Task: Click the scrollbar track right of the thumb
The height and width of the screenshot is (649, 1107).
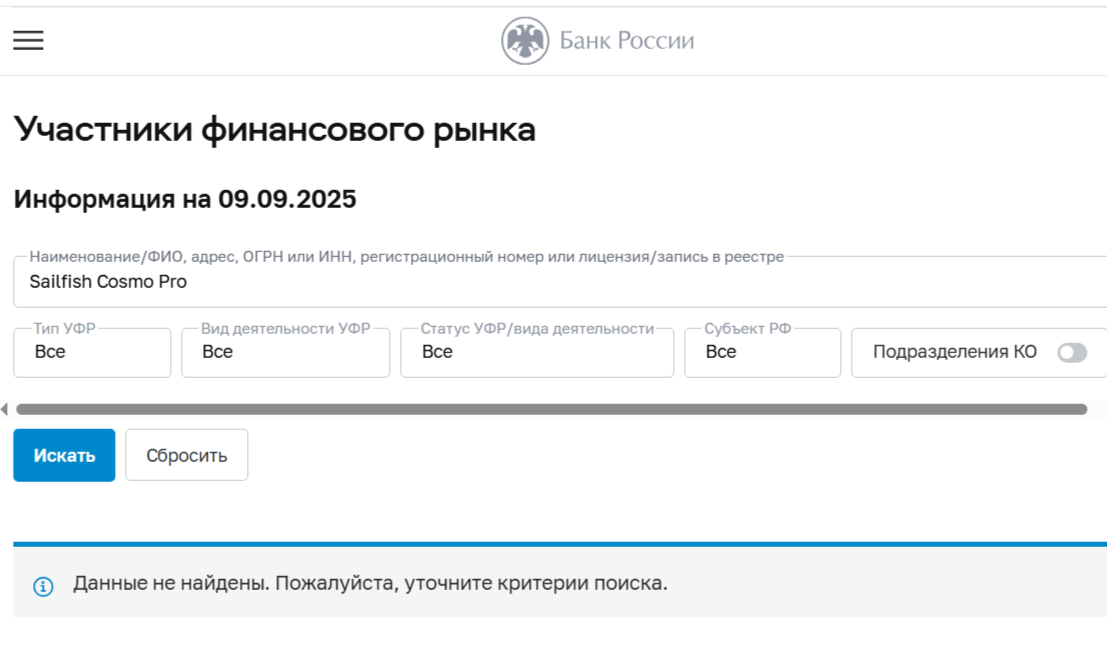Action: (1096, 409)
